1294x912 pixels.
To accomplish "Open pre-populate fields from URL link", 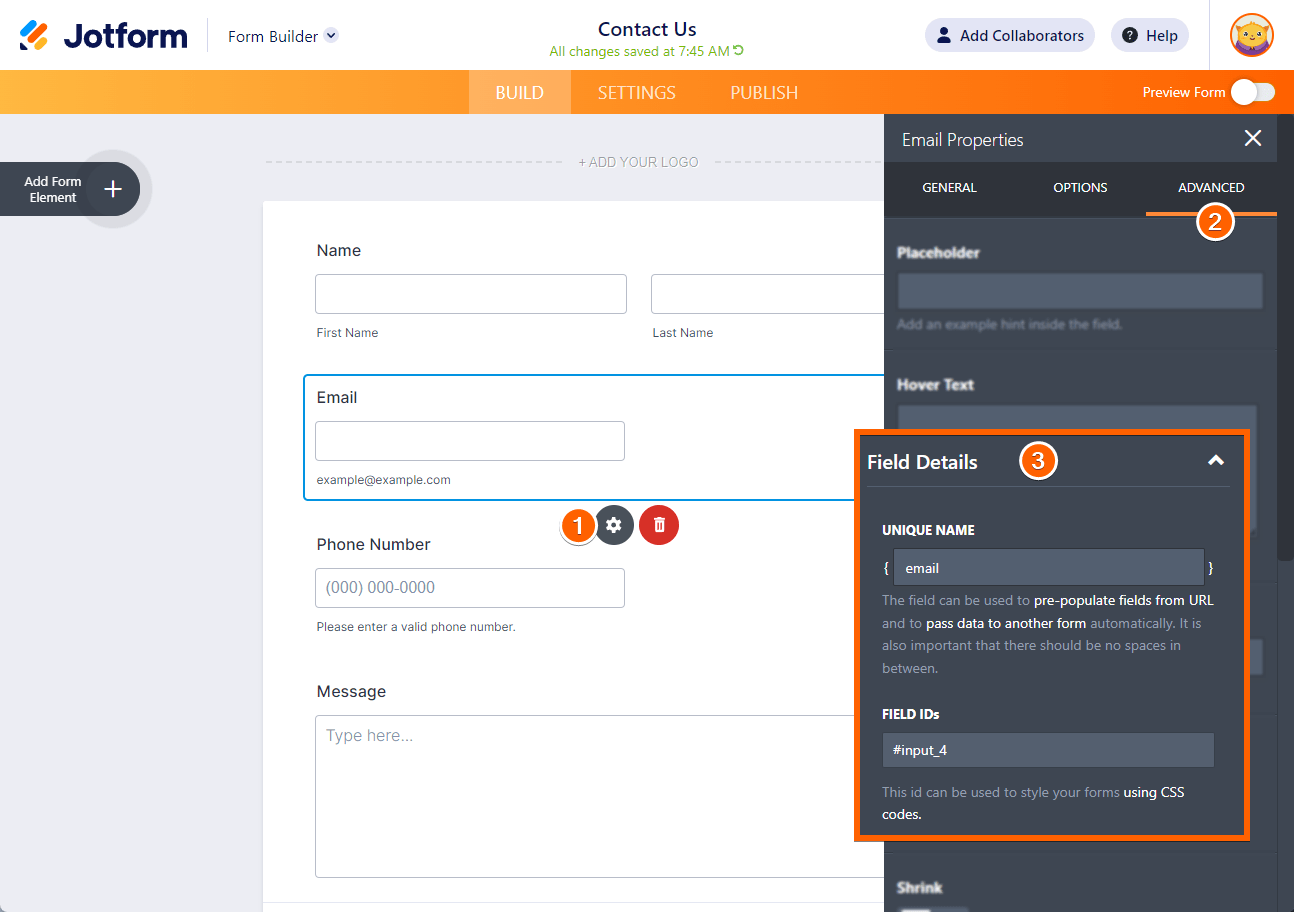I will coord(1124,601).
